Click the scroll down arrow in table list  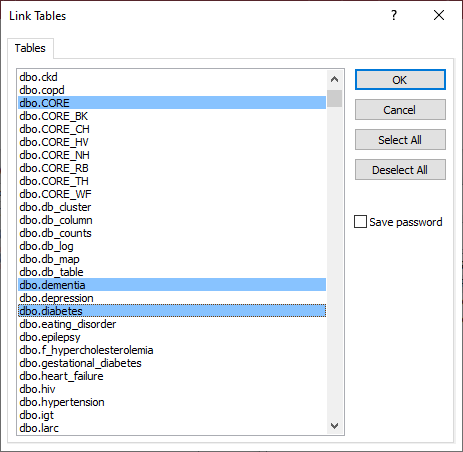point(334,426)
